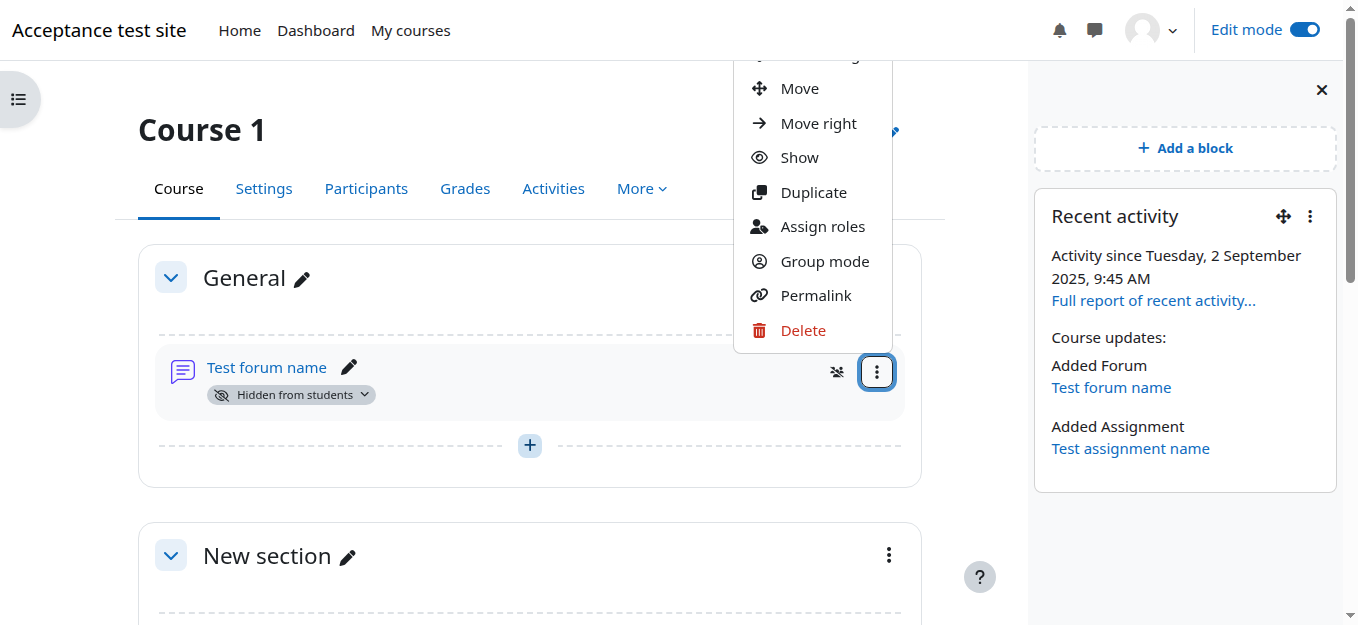1358x625 pixels.
Task: Edit the New section title pencil icon
Action: coord(348,557)
